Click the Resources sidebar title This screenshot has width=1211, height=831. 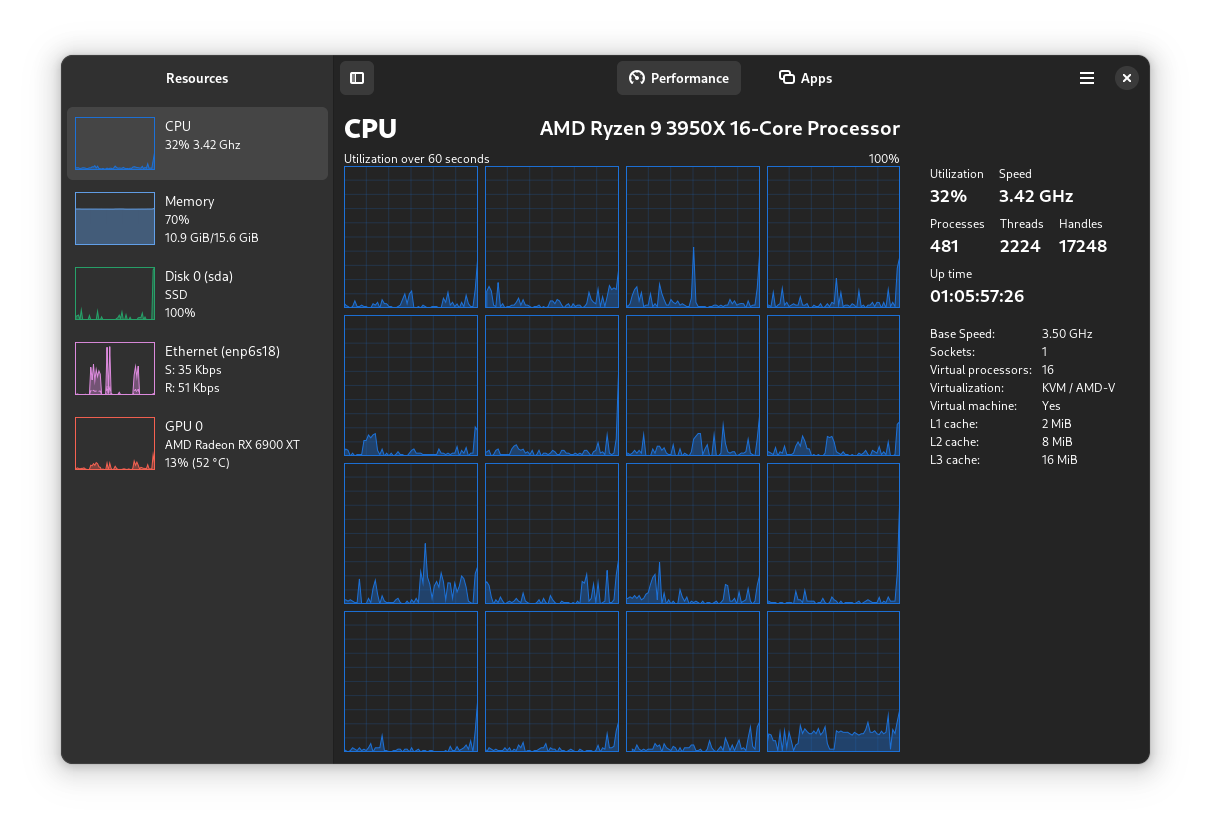tap(197, 78)
